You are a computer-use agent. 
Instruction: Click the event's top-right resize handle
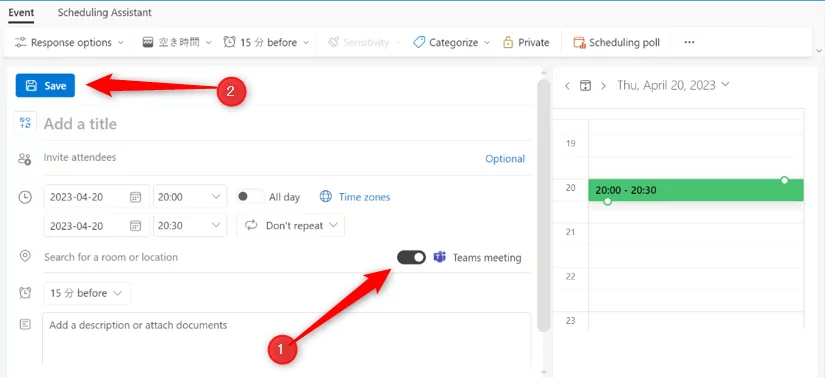coord(784,180)
